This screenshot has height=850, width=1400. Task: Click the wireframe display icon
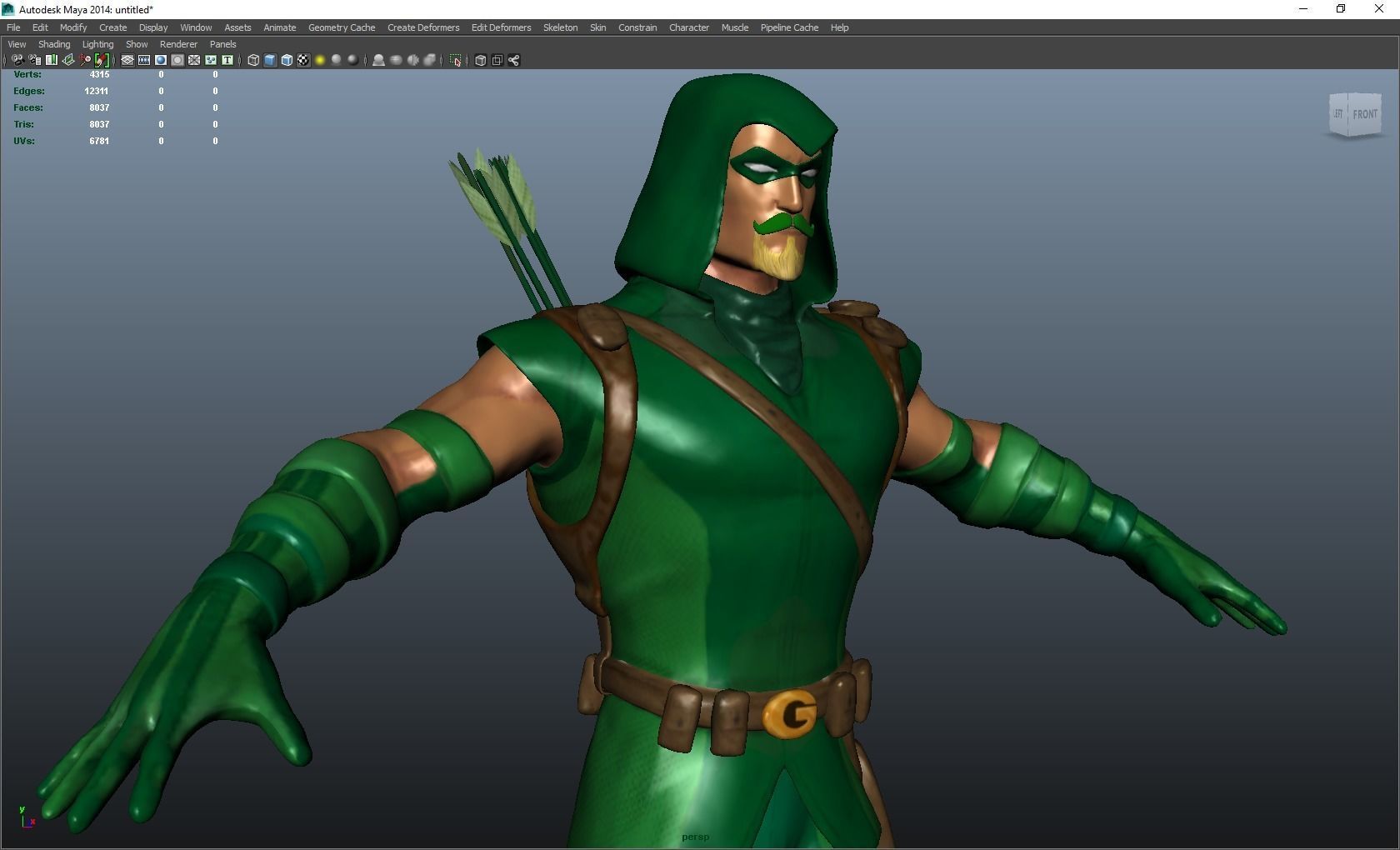point(252,60)
